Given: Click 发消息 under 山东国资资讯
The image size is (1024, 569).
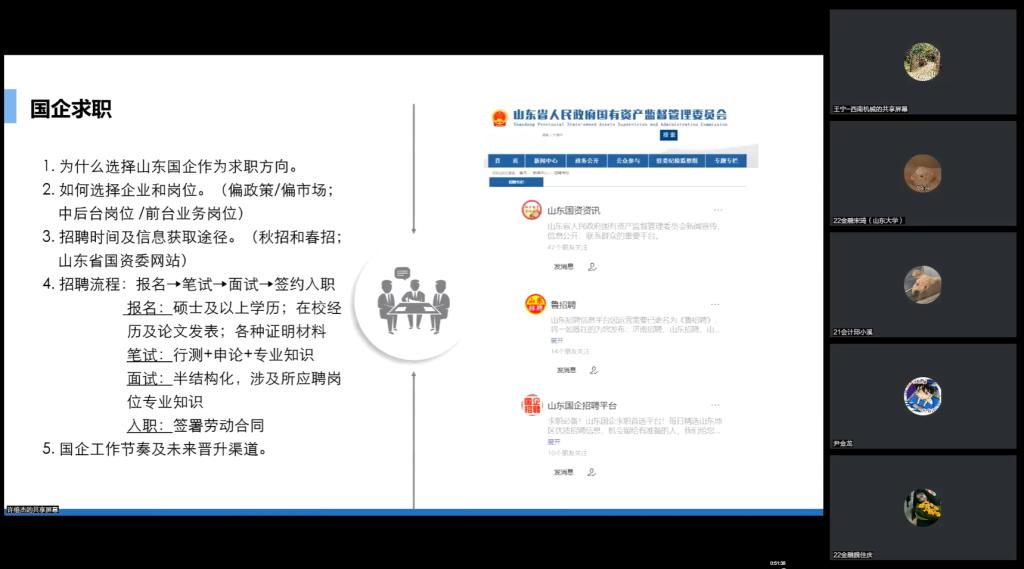Looking at the screenshot, I should 564,267.
